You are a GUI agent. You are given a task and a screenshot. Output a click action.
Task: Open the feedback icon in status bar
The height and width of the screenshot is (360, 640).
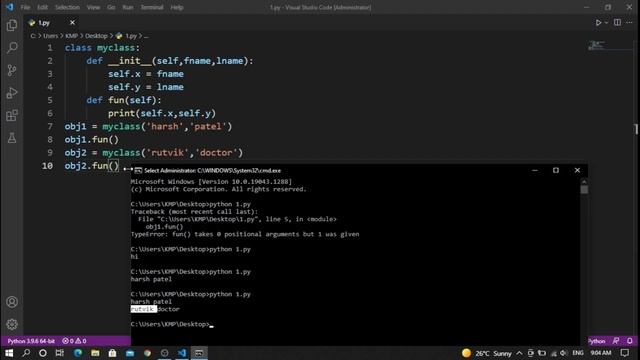tap(616, 341)
